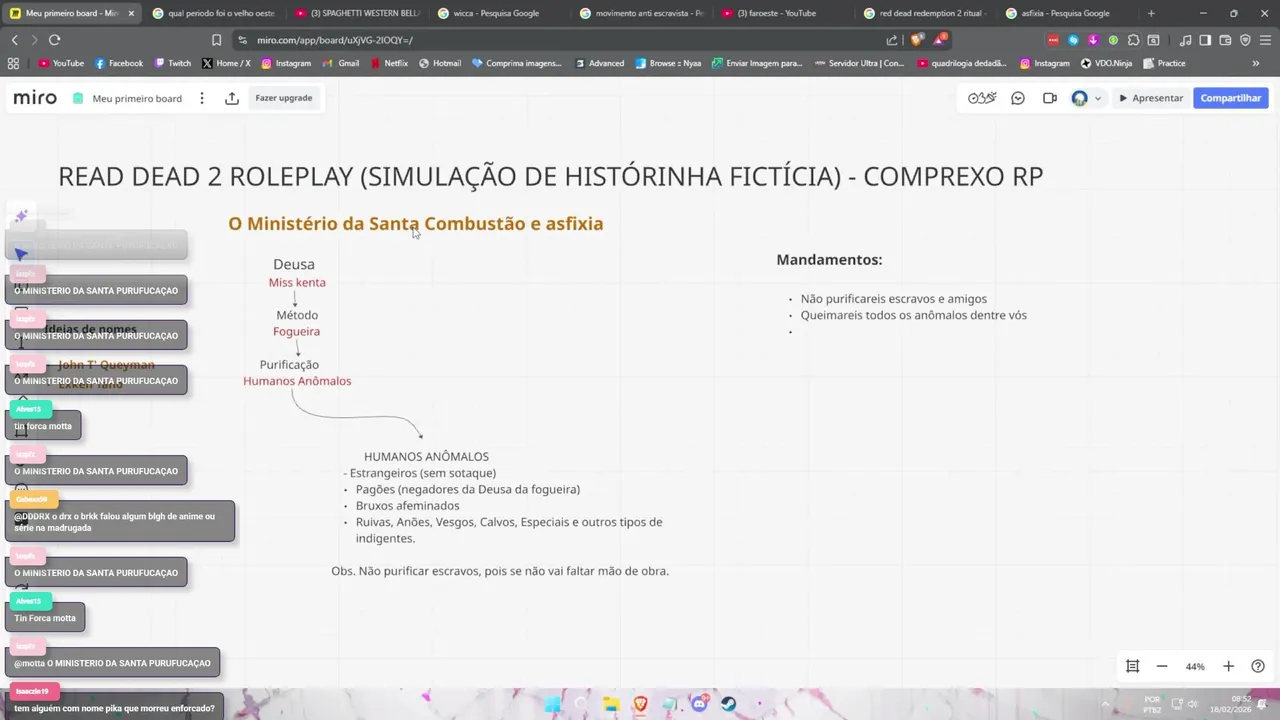Open the Brave VPN shield icon
Screen dimensions: 1280x720
pos(1245,40)
